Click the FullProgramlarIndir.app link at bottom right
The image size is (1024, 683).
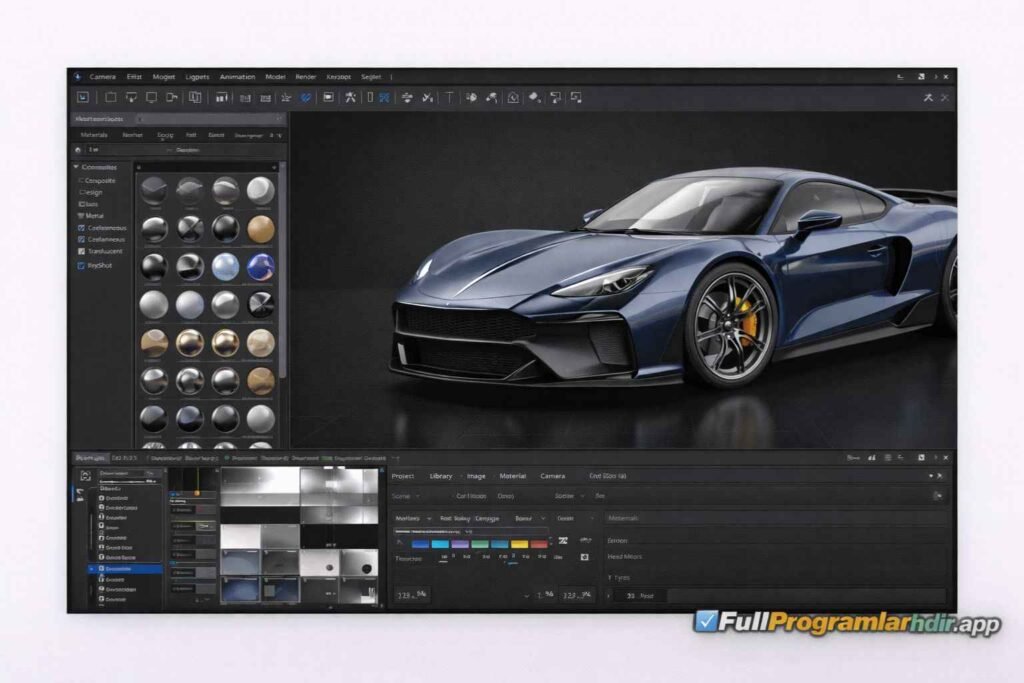852,620
